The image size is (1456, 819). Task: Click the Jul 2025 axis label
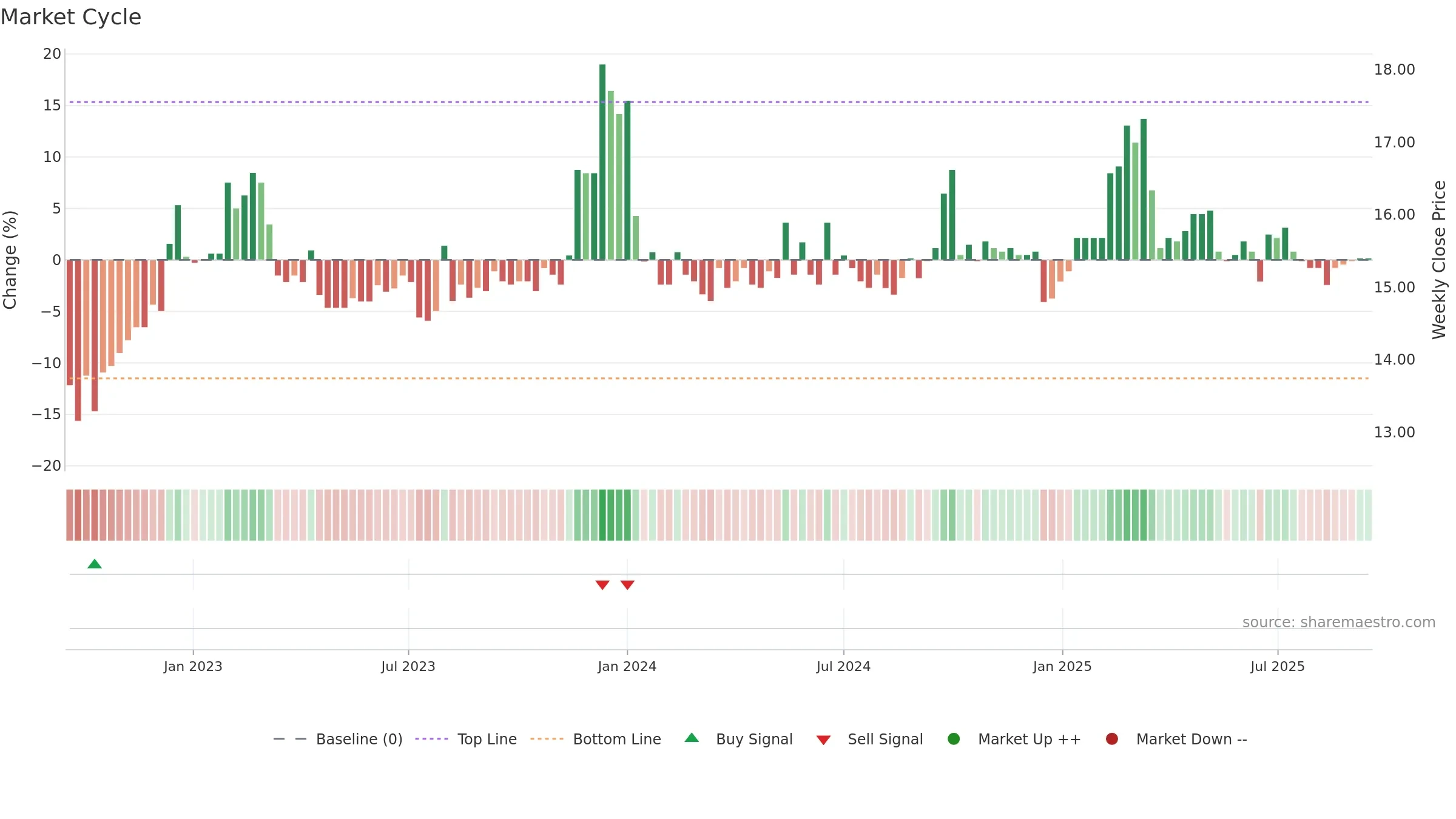coord(1278,667)
